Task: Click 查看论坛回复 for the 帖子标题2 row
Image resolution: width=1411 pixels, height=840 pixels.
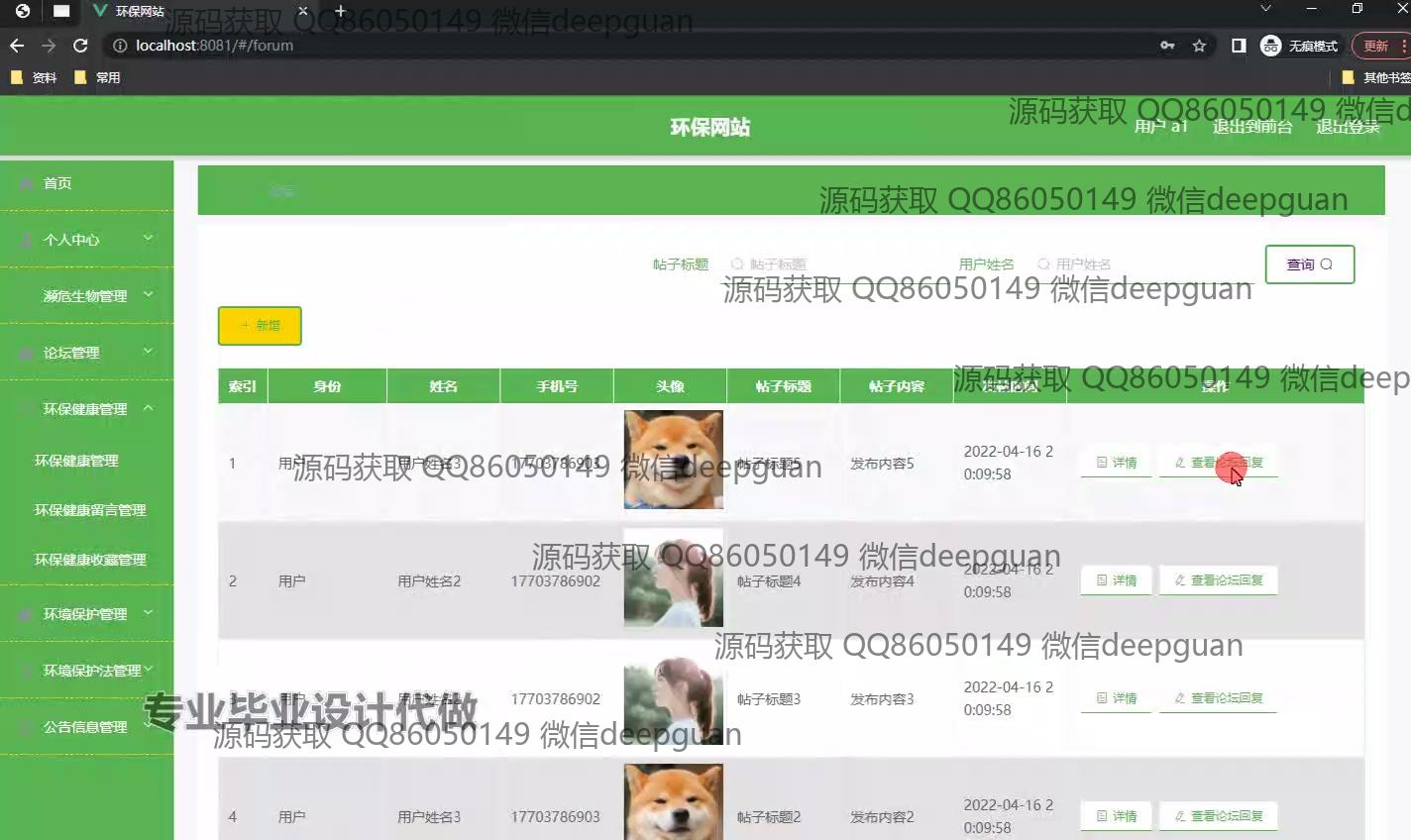Action: 1219,816
